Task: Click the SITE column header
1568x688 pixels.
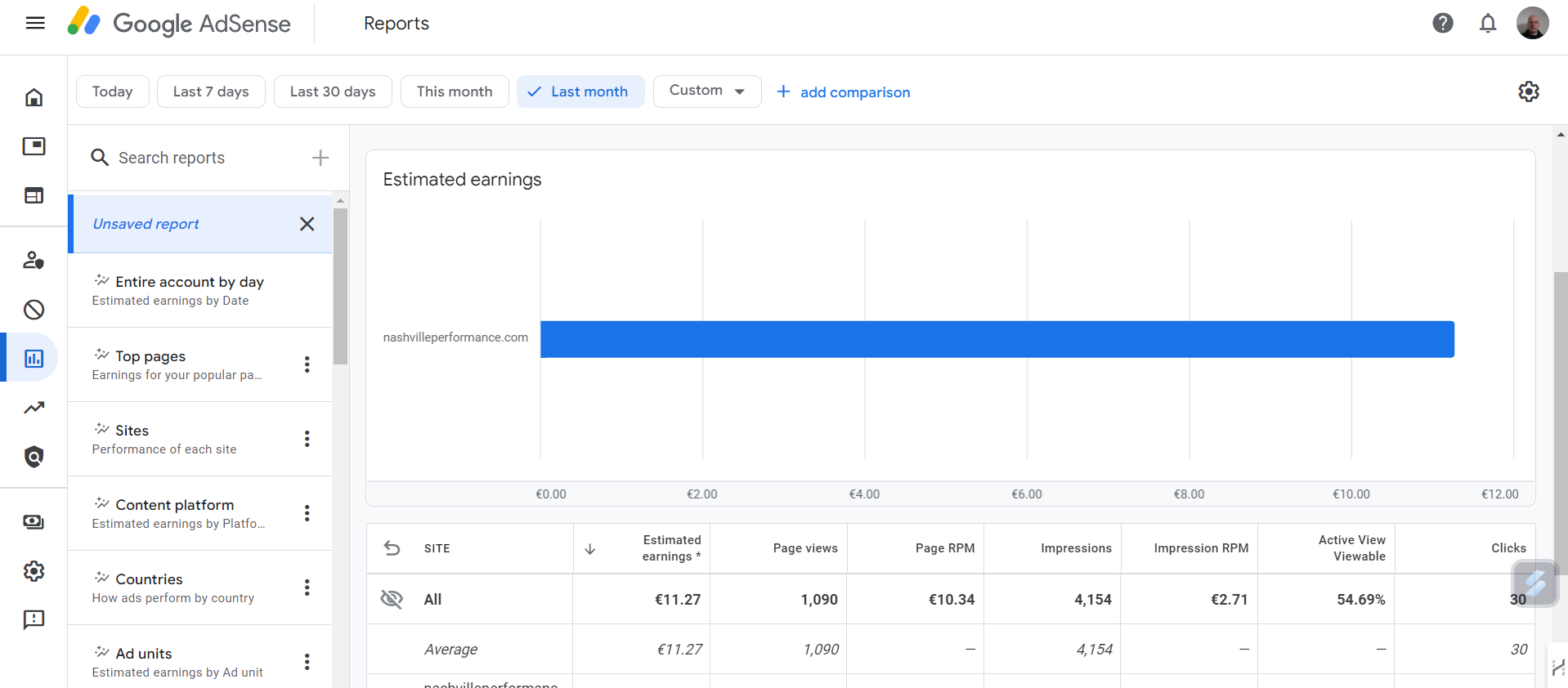Action: [437, 548]
